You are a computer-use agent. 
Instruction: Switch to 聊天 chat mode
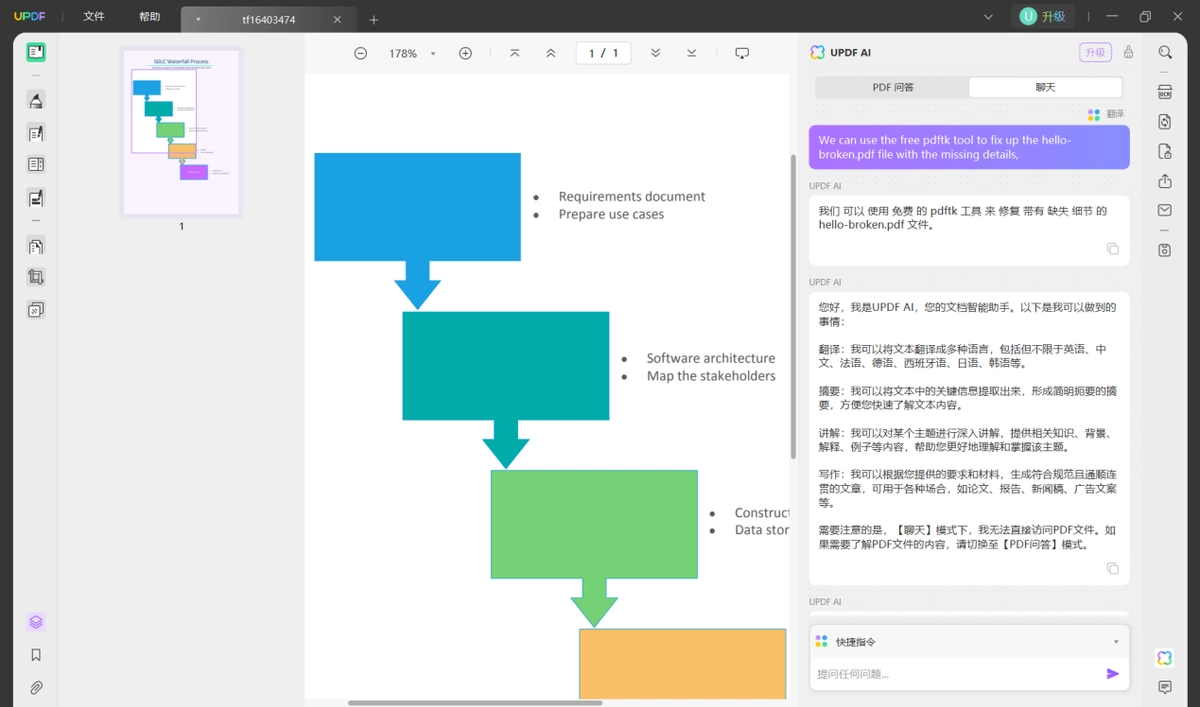click(1045, 87)
